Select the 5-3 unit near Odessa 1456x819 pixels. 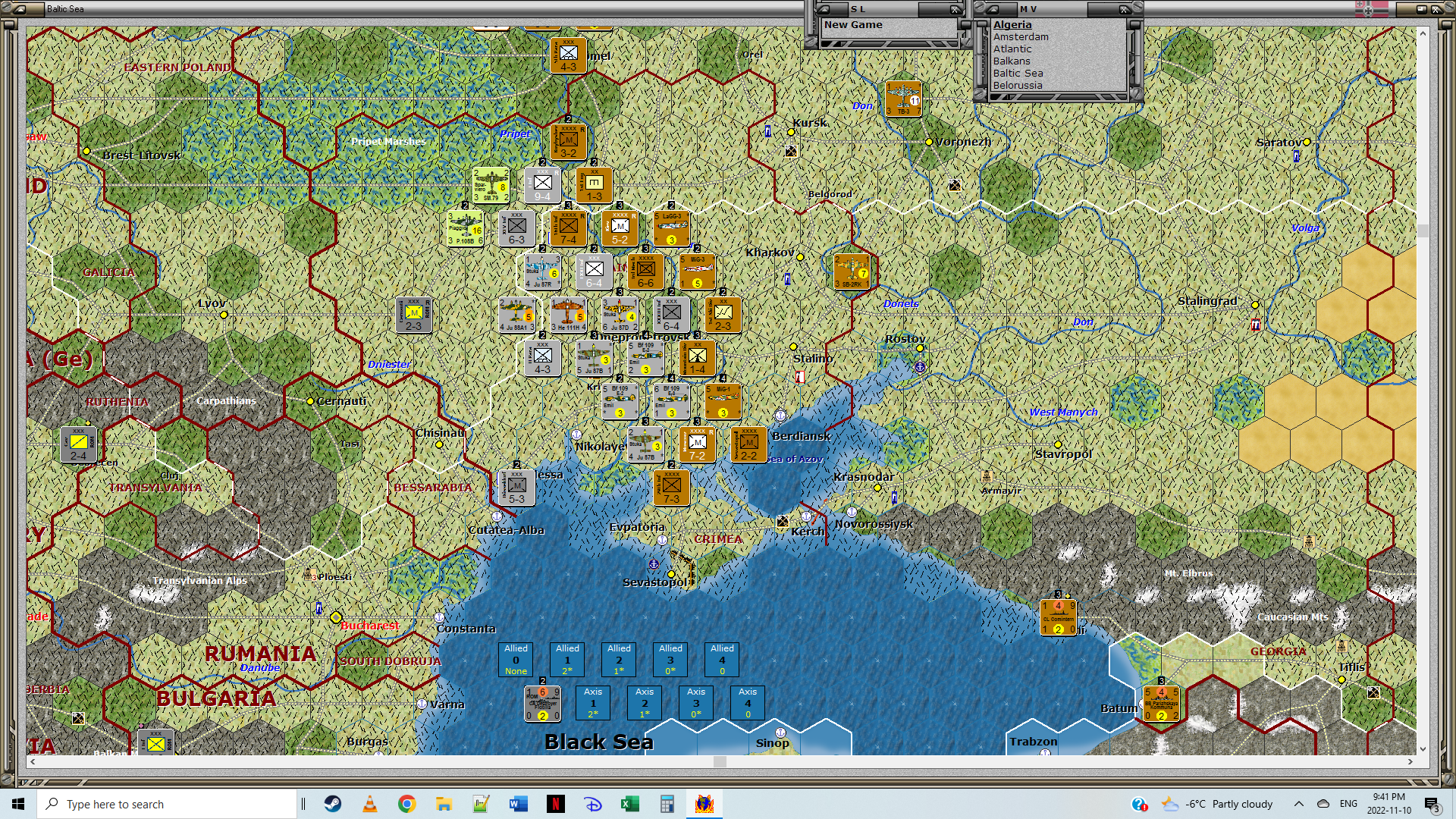point(516,488)
